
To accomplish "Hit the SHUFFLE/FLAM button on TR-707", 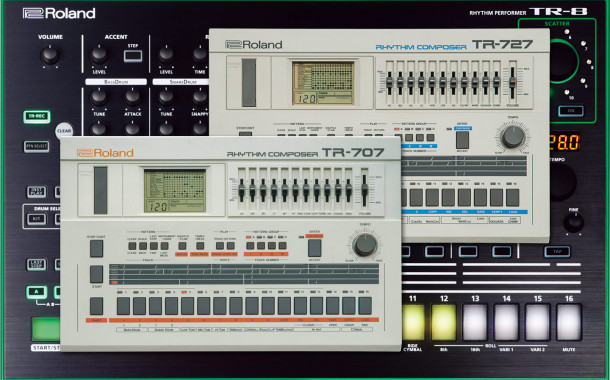I will [x=182, y=246].
